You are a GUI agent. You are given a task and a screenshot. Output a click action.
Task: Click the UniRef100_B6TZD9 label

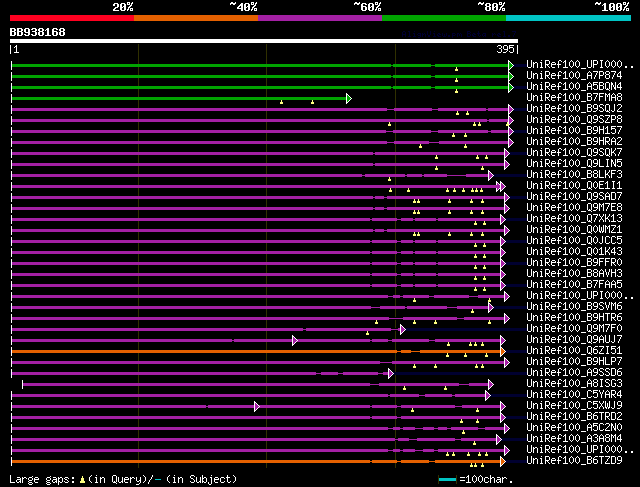tap(574, 461)
